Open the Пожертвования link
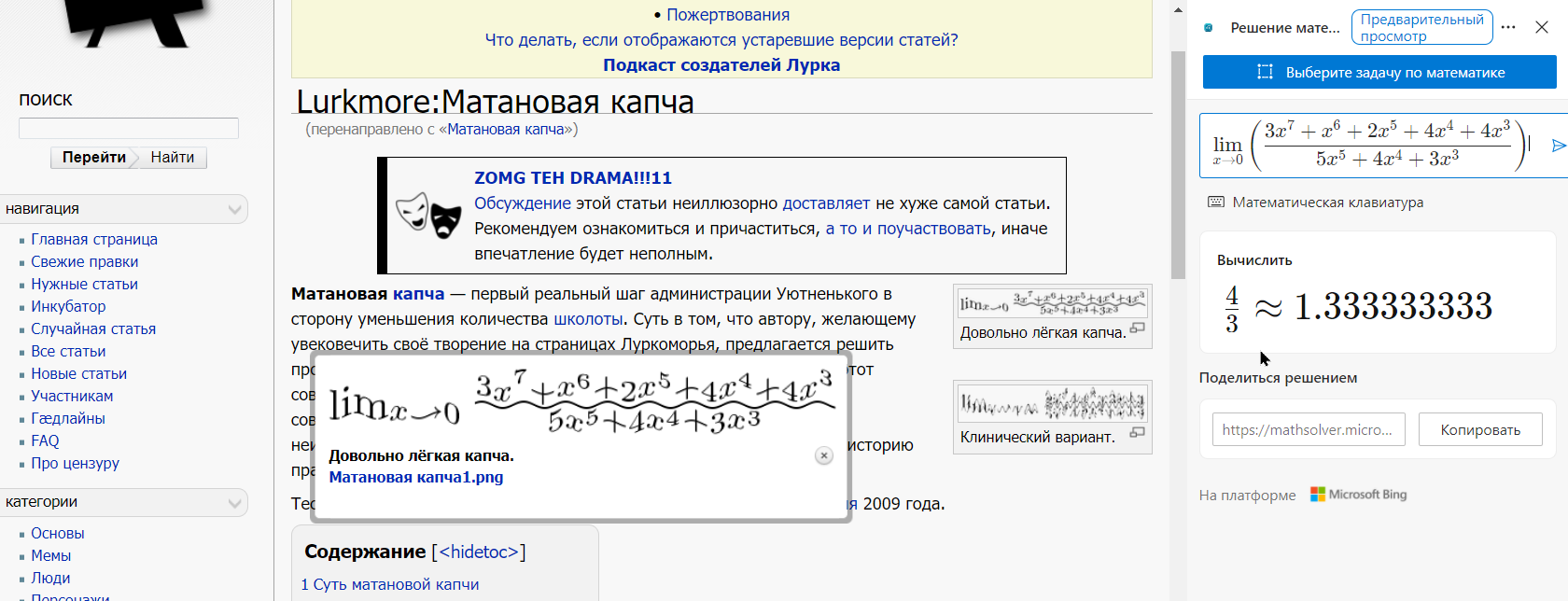 pyautogui.click(x=728, y=15)
